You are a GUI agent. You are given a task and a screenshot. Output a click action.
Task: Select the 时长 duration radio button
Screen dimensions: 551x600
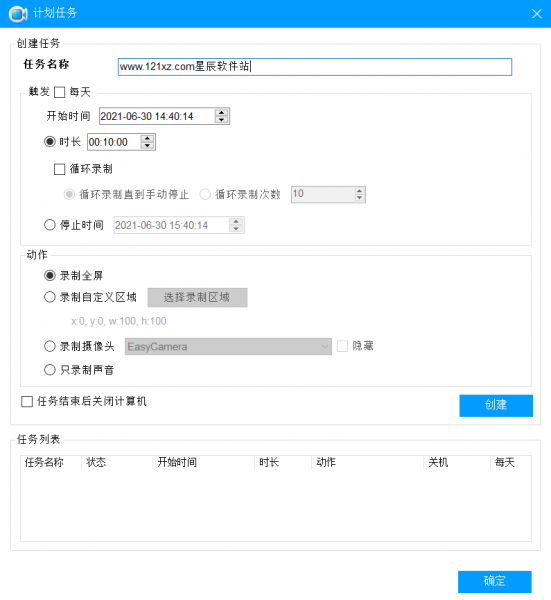[50, 142]
